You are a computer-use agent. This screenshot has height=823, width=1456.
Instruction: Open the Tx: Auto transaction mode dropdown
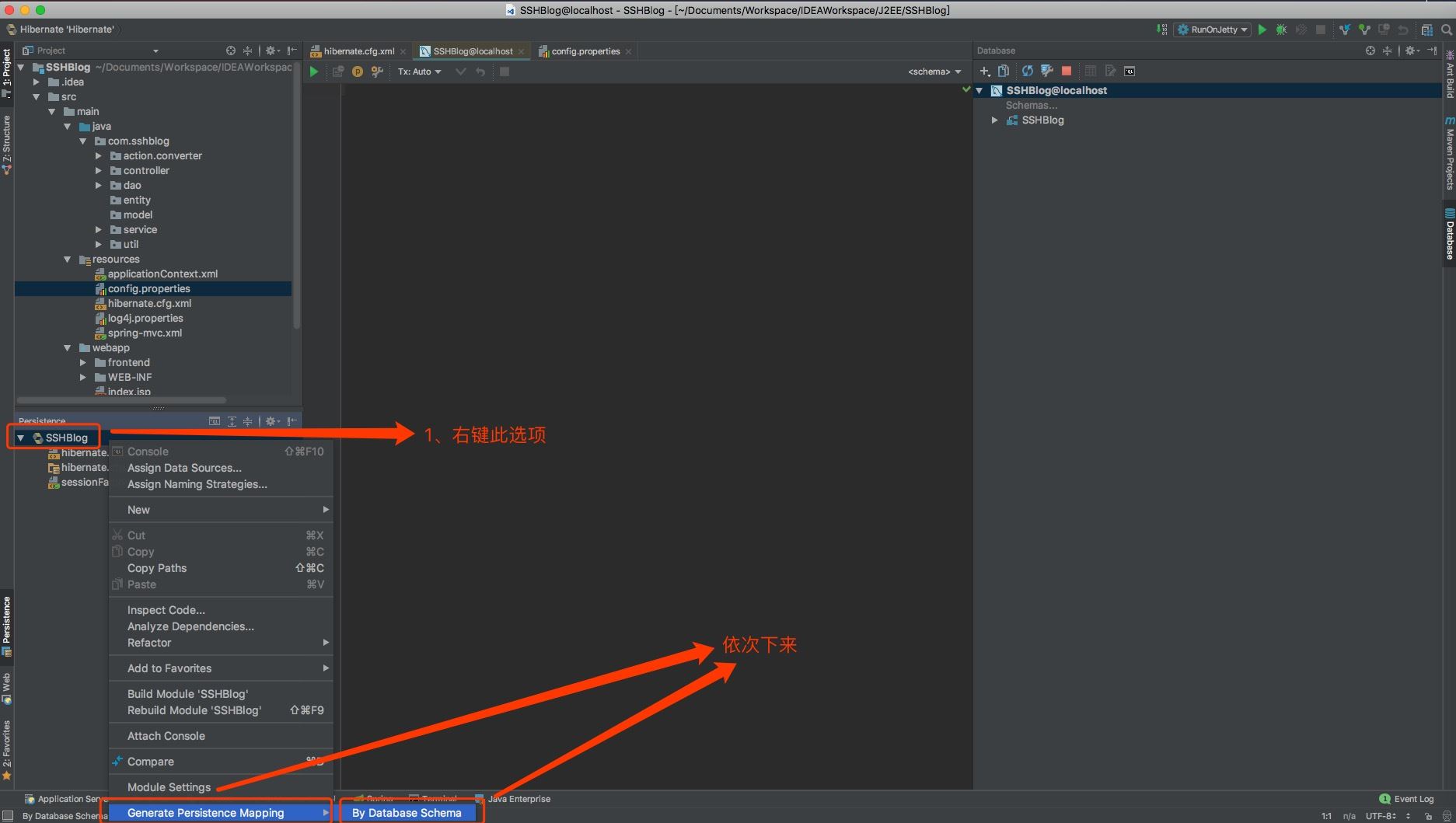(420, 71)
